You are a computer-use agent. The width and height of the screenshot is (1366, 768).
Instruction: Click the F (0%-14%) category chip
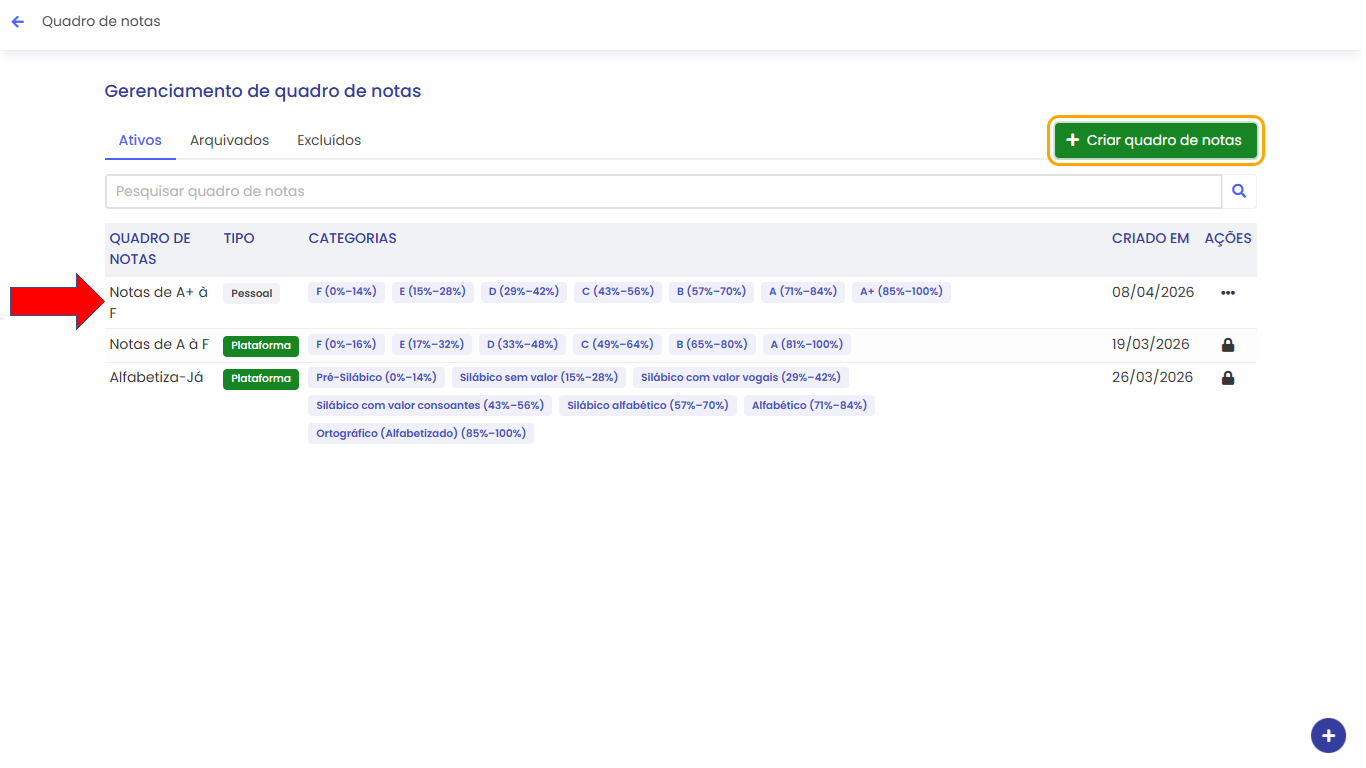tap(346, 292)
